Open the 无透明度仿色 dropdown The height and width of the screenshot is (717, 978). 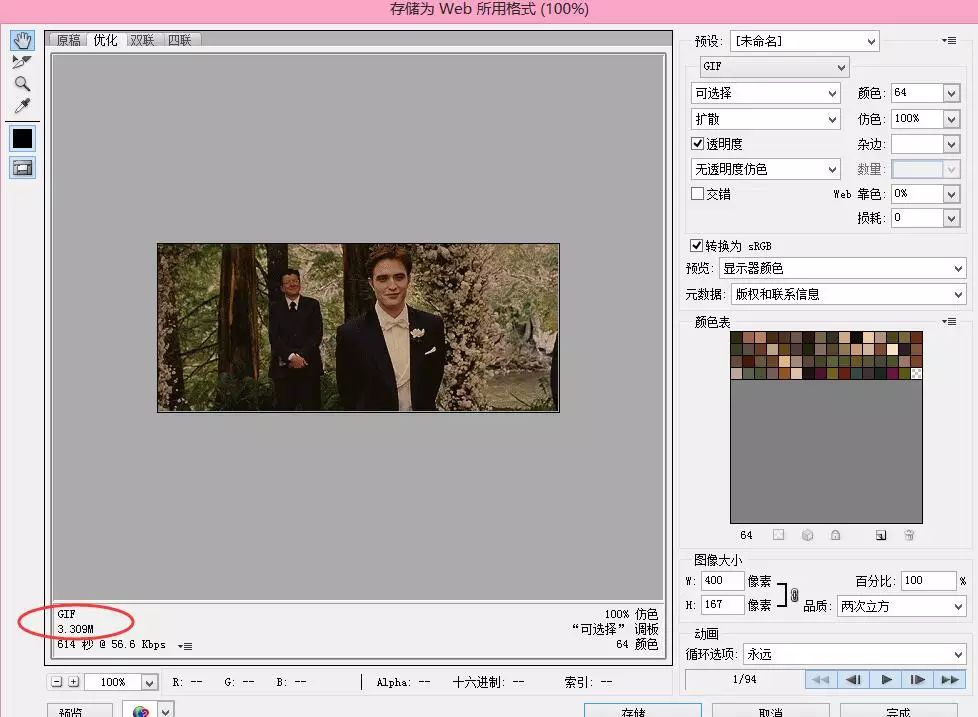[765, 169]
